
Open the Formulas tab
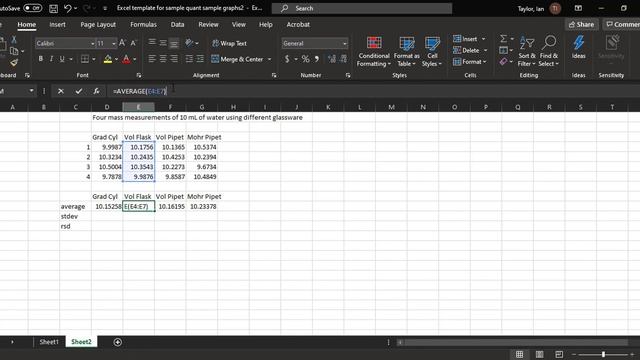[143, 24]
